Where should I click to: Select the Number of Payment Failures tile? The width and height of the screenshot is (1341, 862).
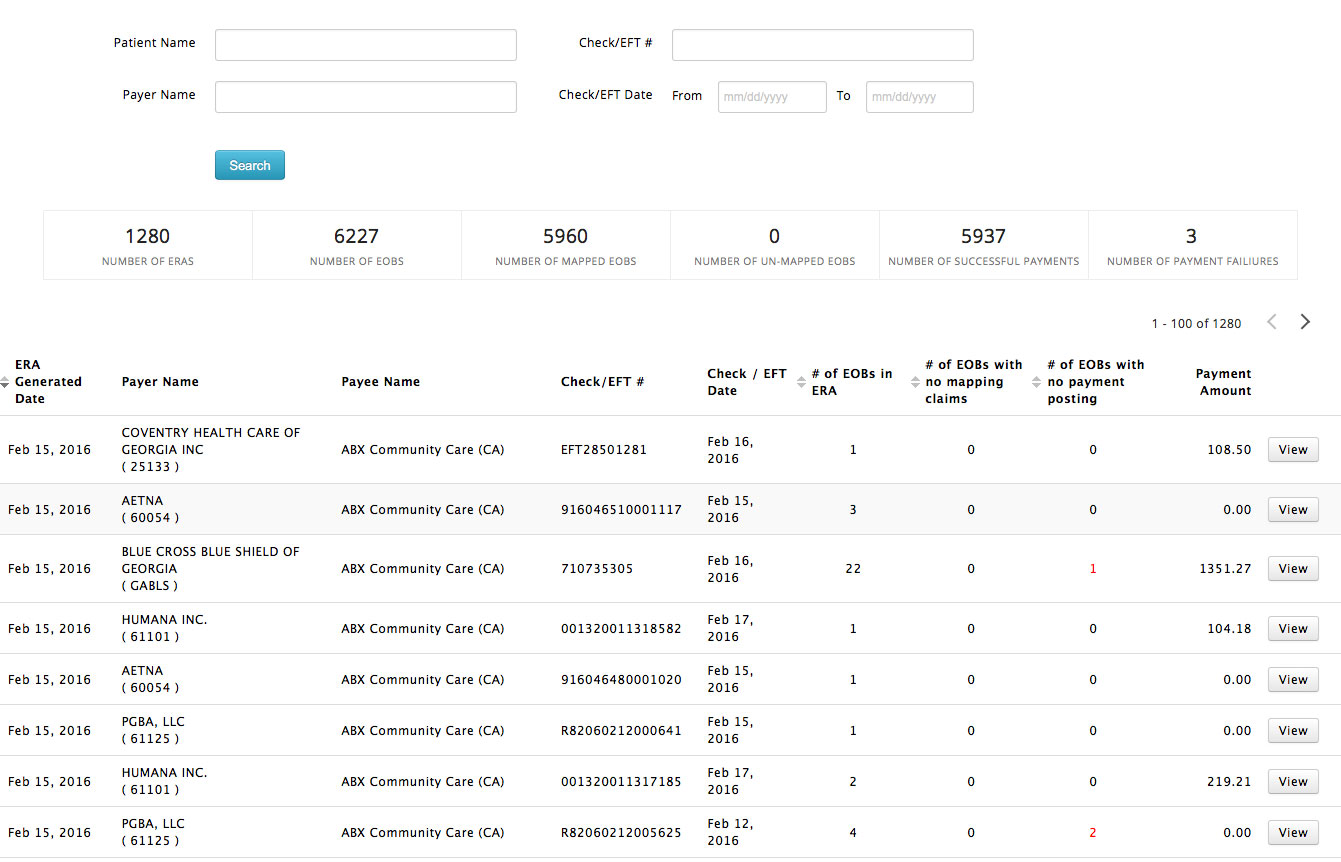pyautogui.click(x=1192, y=245)
